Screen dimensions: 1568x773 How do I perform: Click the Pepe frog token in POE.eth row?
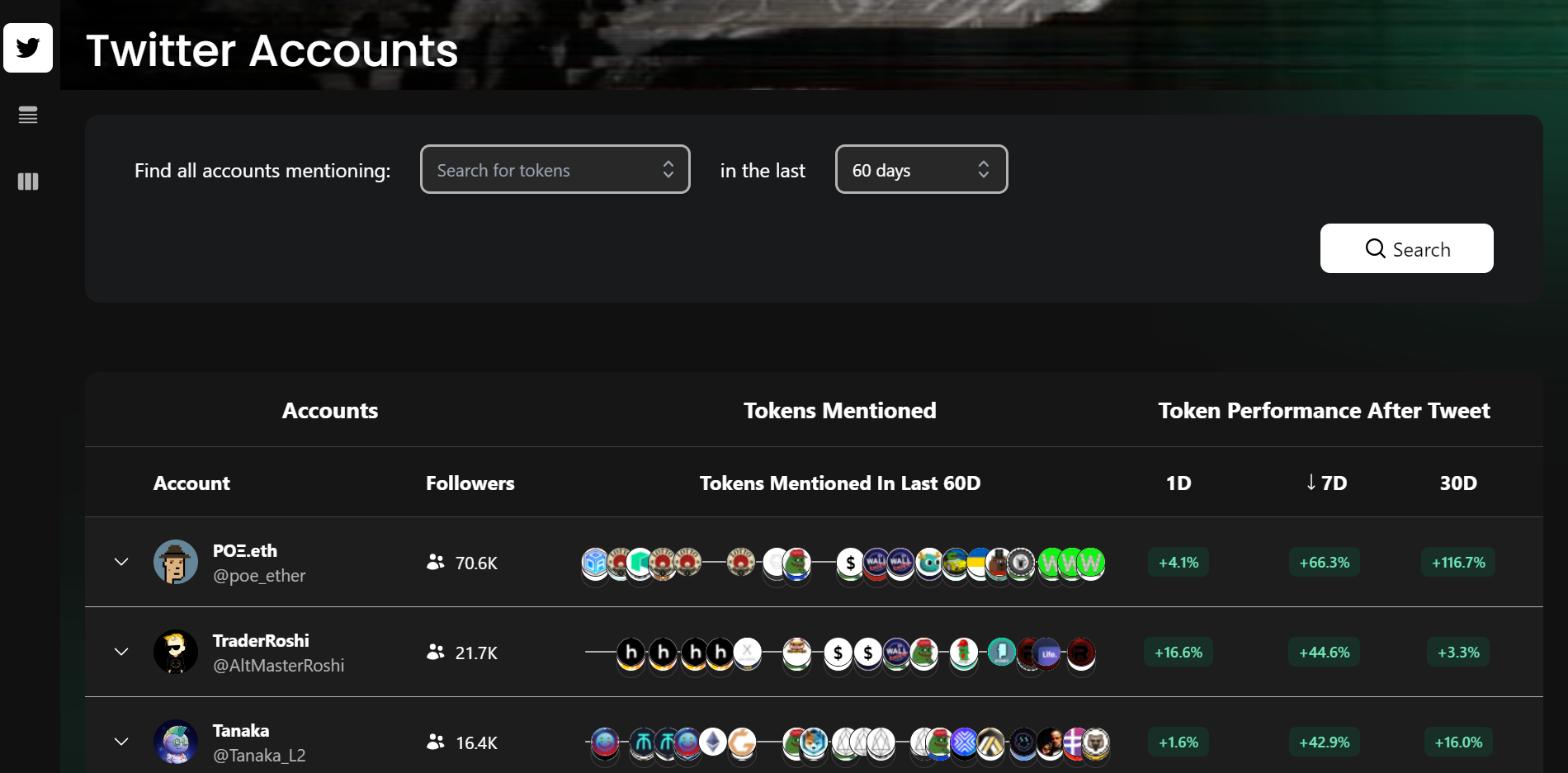797,563
